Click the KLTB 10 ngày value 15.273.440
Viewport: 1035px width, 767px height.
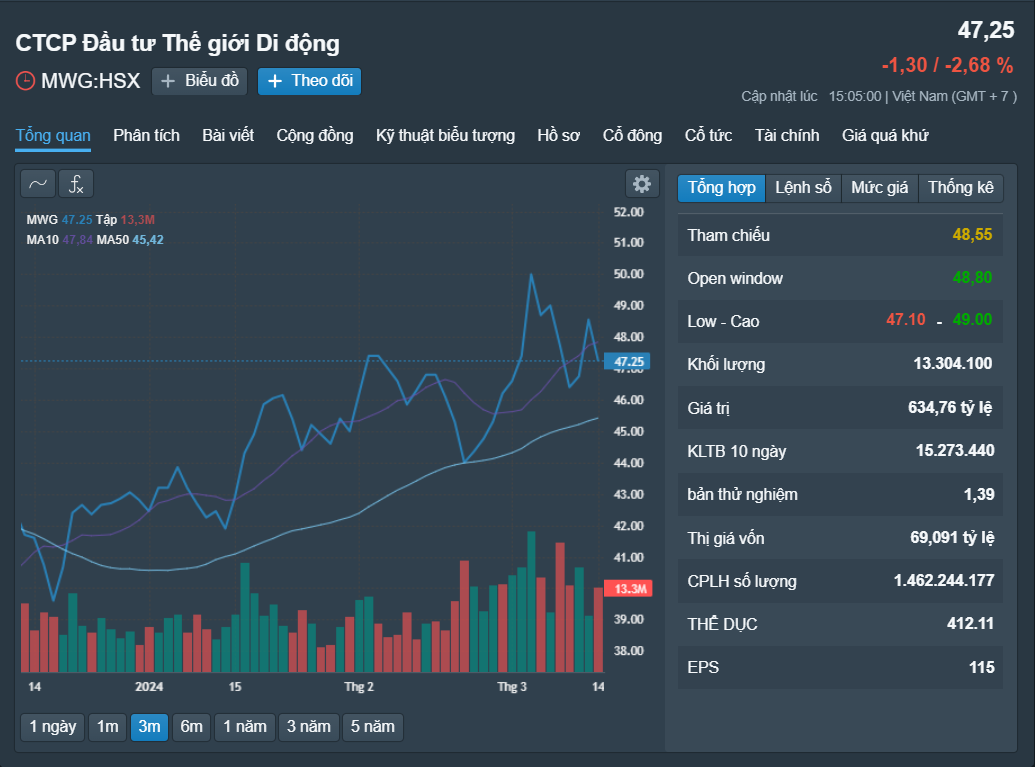coord(954,451)
